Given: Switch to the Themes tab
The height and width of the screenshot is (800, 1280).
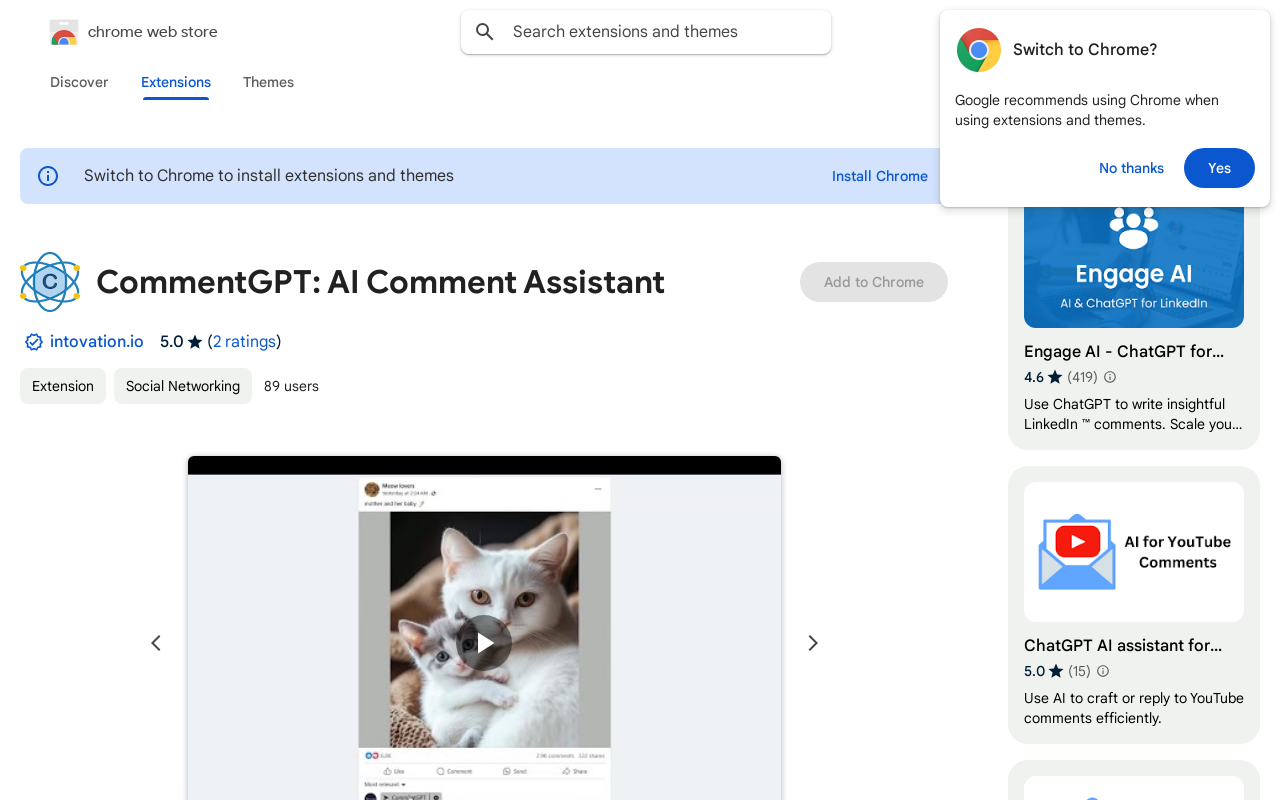Looking at the screenshot, I should tap(268, 82).
